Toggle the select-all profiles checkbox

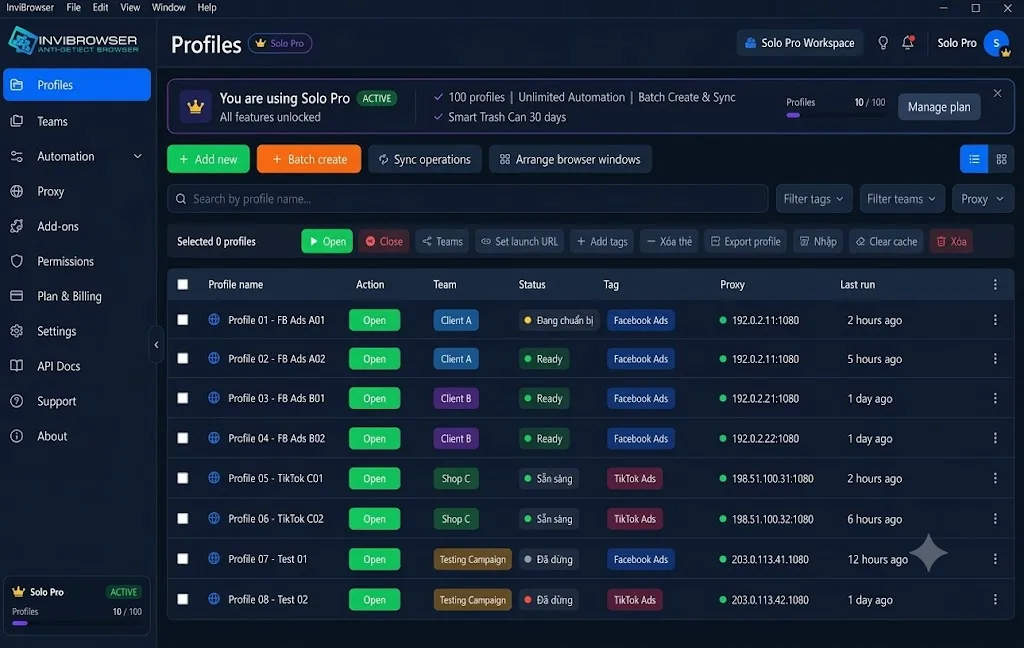183,285
